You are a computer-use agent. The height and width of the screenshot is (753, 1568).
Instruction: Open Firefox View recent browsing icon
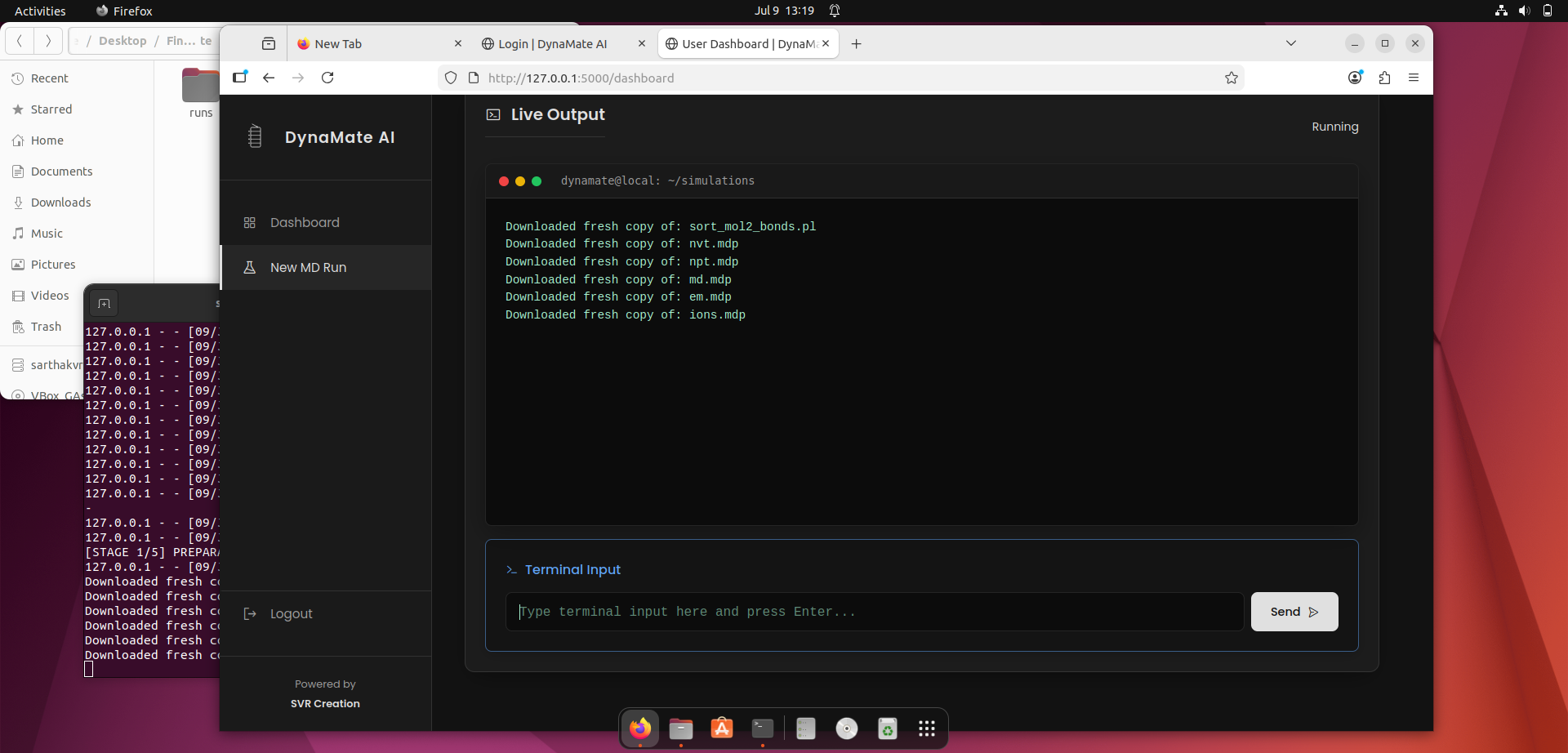coord(269,44)
